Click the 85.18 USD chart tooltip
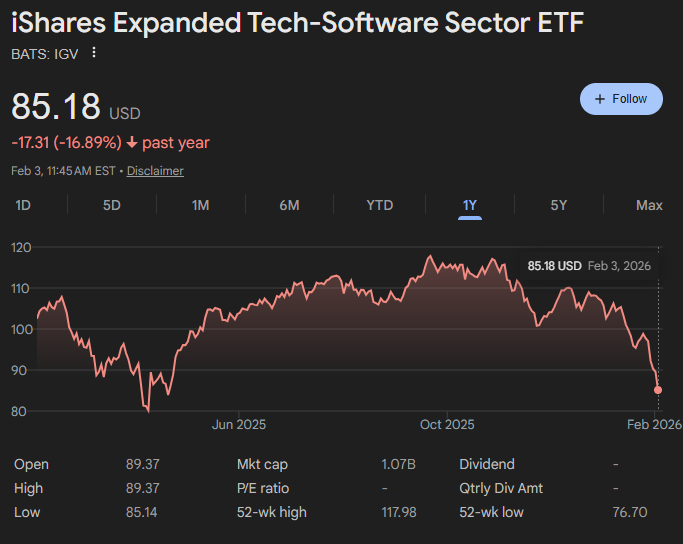Image resolution: width=683 pixels, height=544 pixels. click(x=589, y=266)
